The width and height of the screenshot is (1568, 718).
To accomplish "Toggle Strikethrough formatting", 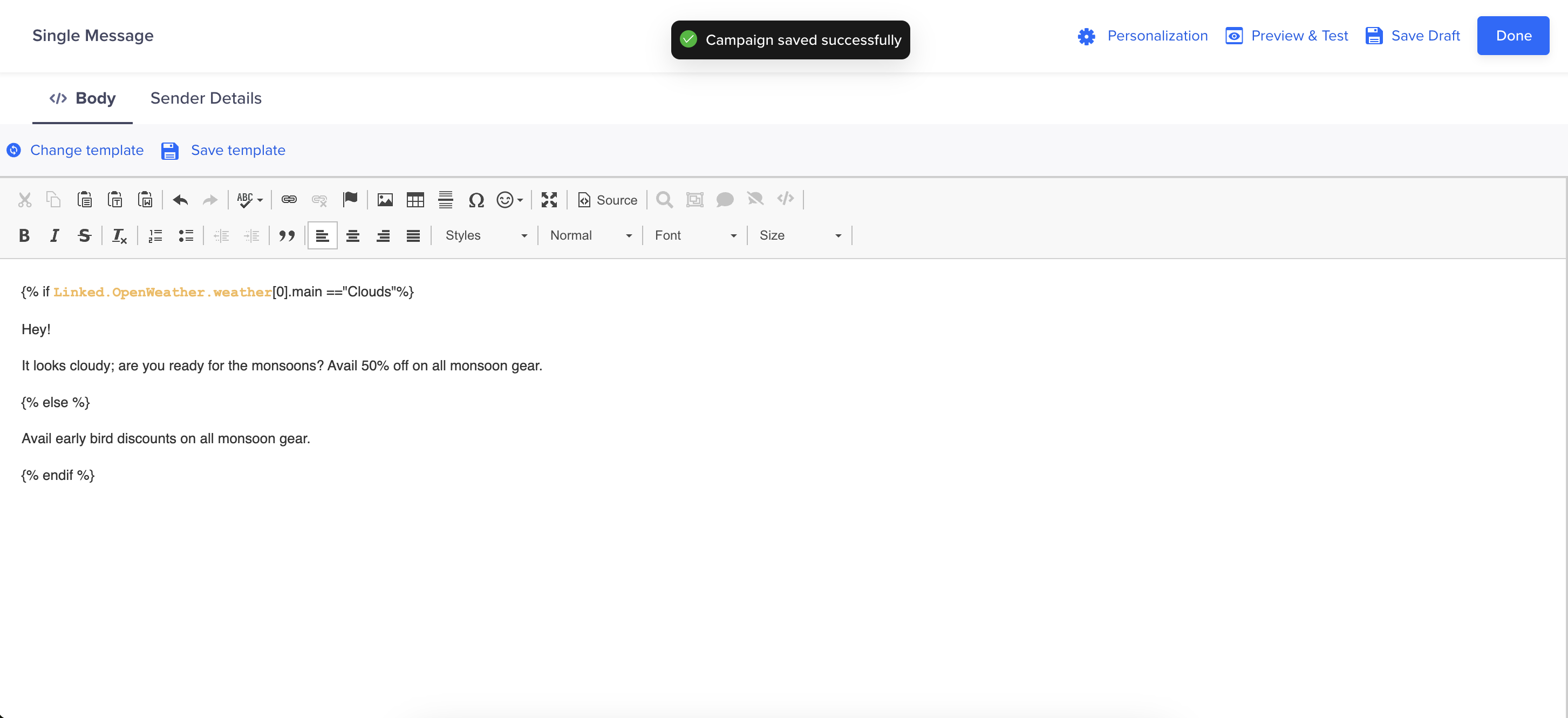I will pos(85,236).
